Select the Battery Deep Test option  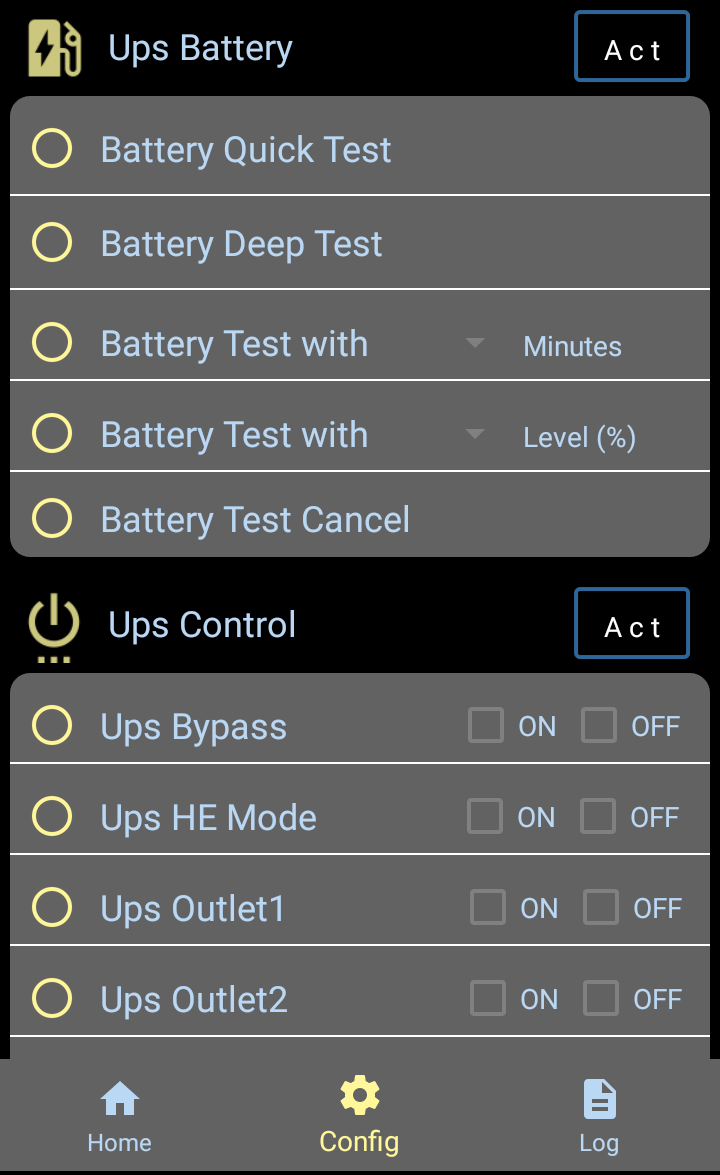pyautogui.click(x=52, y=243)
